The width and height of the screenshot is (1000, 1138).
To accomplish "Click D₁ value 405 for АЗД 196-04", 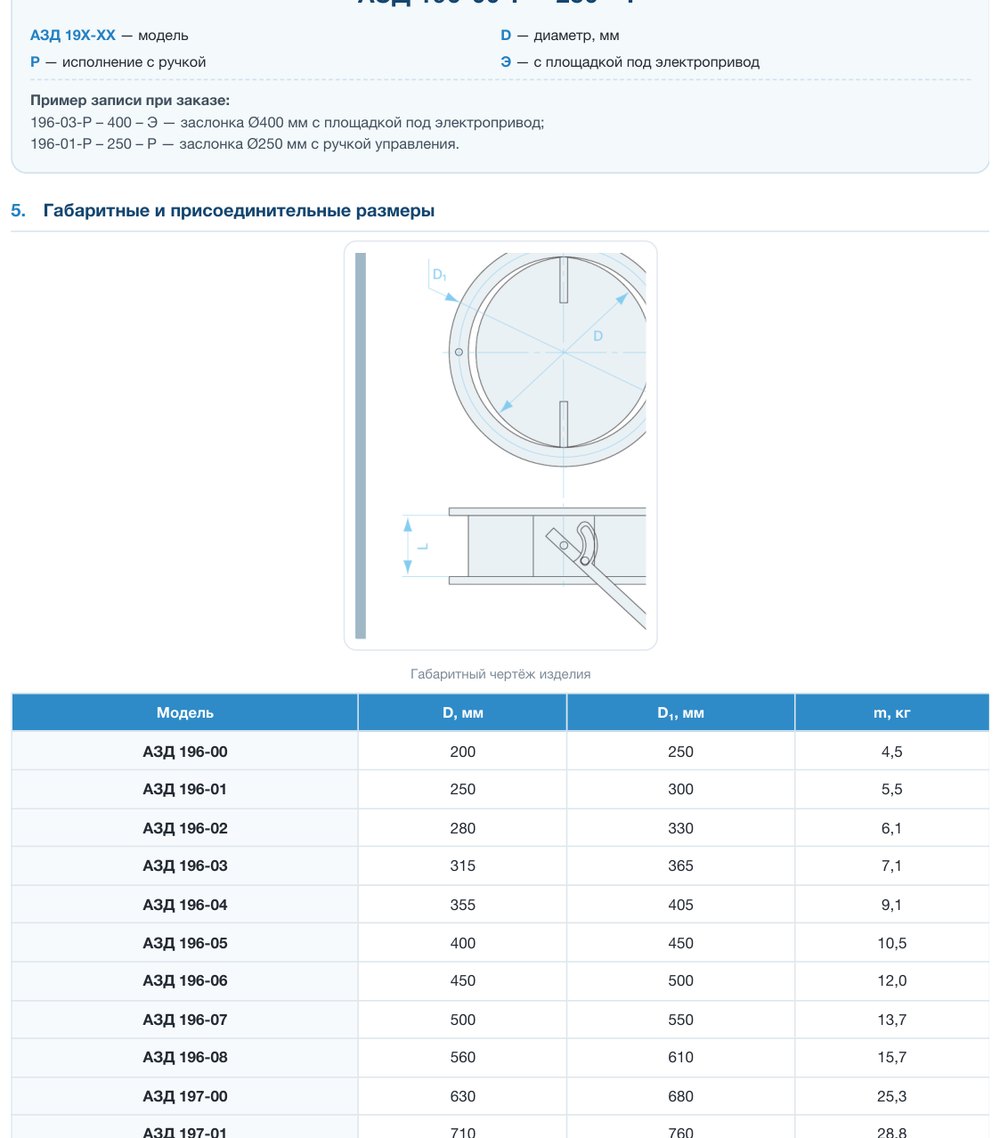I will (681, 905).
